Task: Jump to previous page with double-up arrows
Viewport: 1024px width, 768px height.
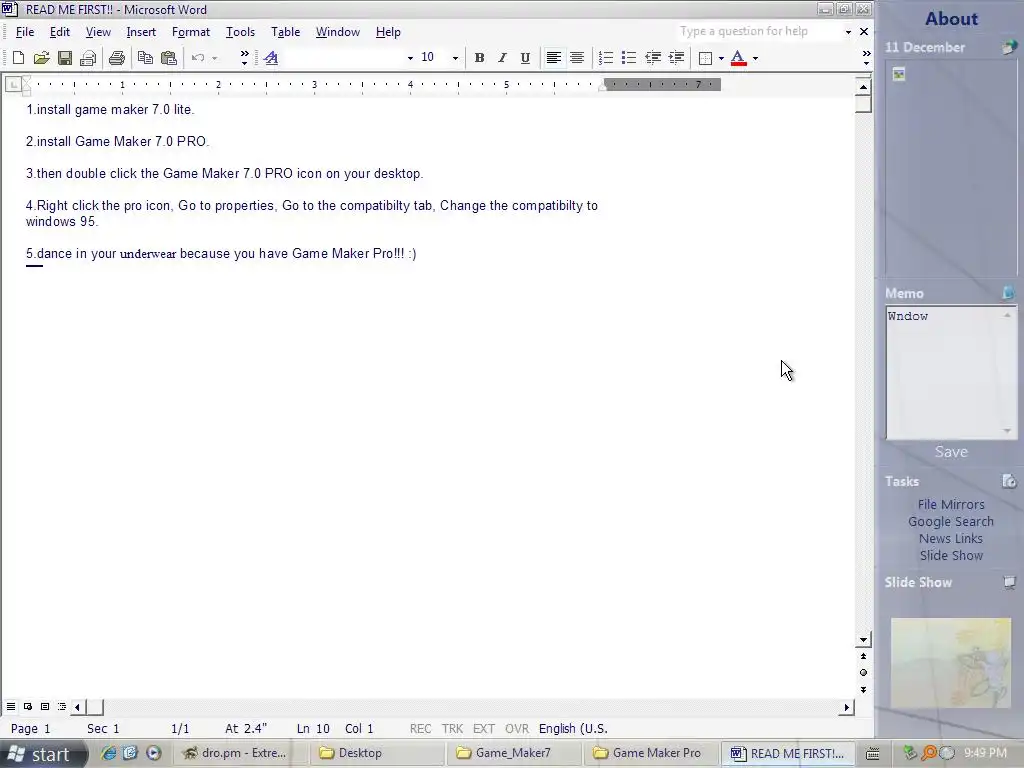Action: click(x=863, y=656)
